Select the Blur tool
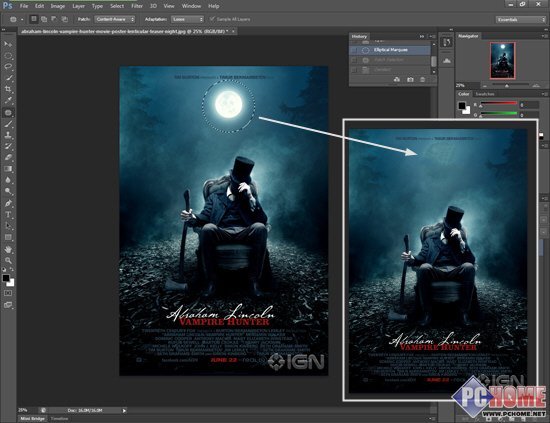This screenshot has height=423, width=550. (x=8, y=180)
